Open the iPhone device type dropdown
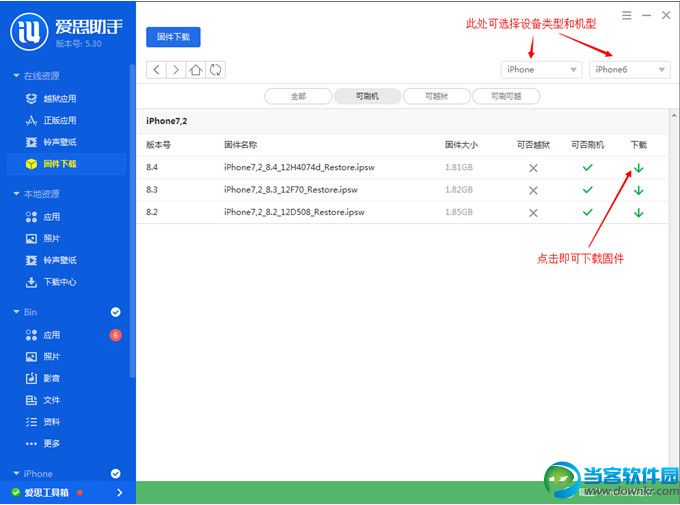Screen dimensions: 680x505 pos(541,69)
